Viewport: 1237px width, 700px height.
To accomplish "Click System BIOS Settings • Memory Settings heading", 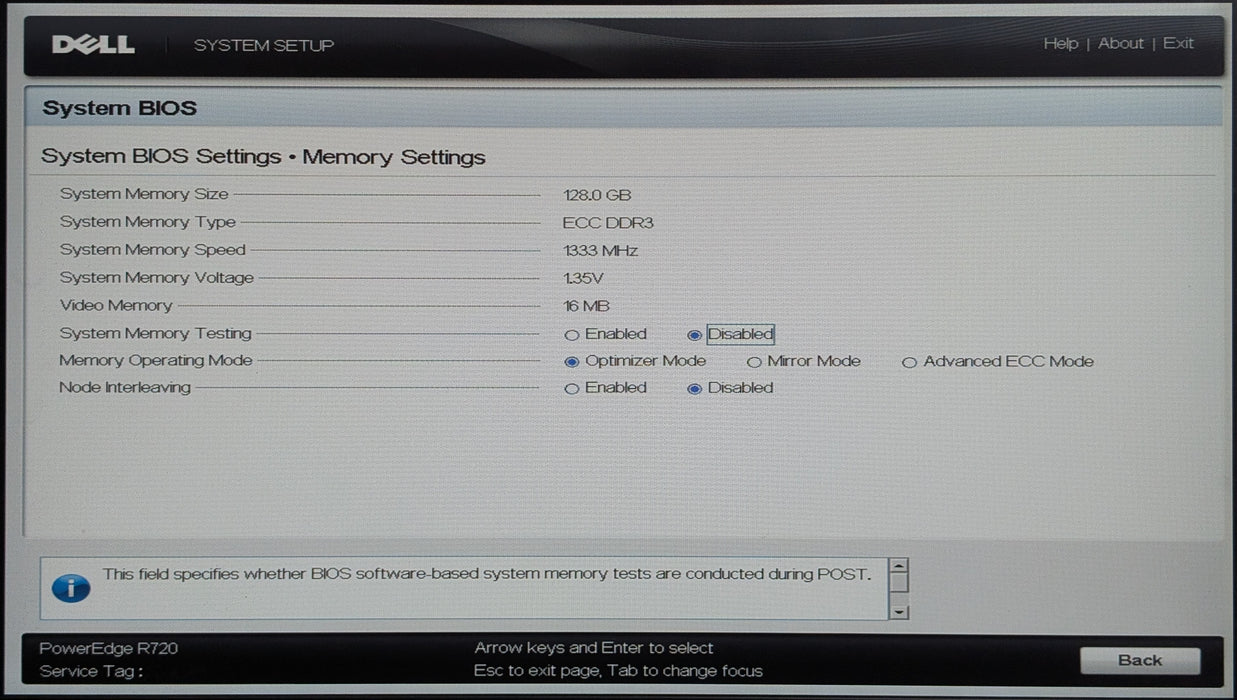I will coord(263,157).
